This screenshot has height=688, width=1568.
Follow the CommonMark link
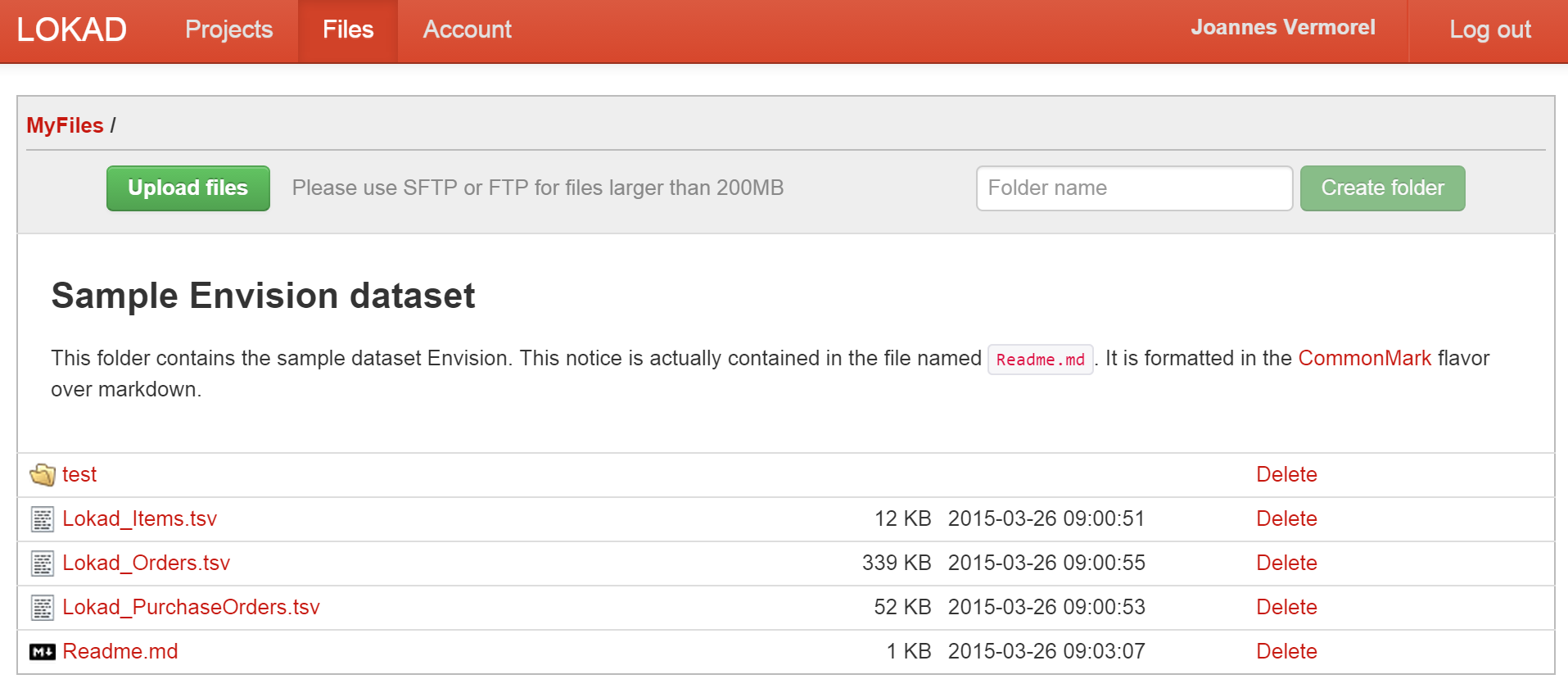click(1364, 358)
